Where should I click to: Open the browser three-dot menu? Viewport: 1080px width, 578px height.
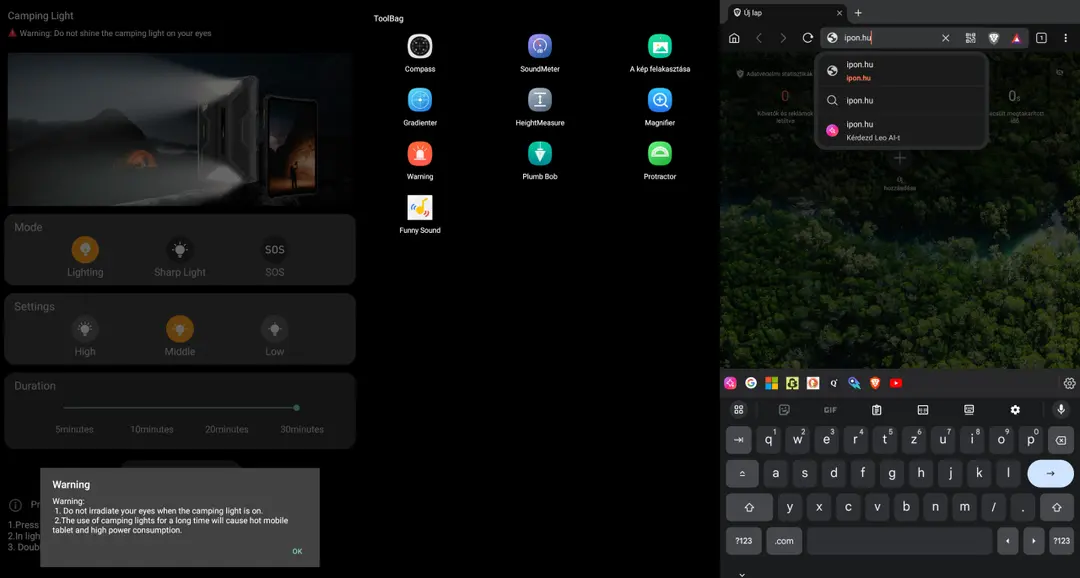(x=1066, y=38)
